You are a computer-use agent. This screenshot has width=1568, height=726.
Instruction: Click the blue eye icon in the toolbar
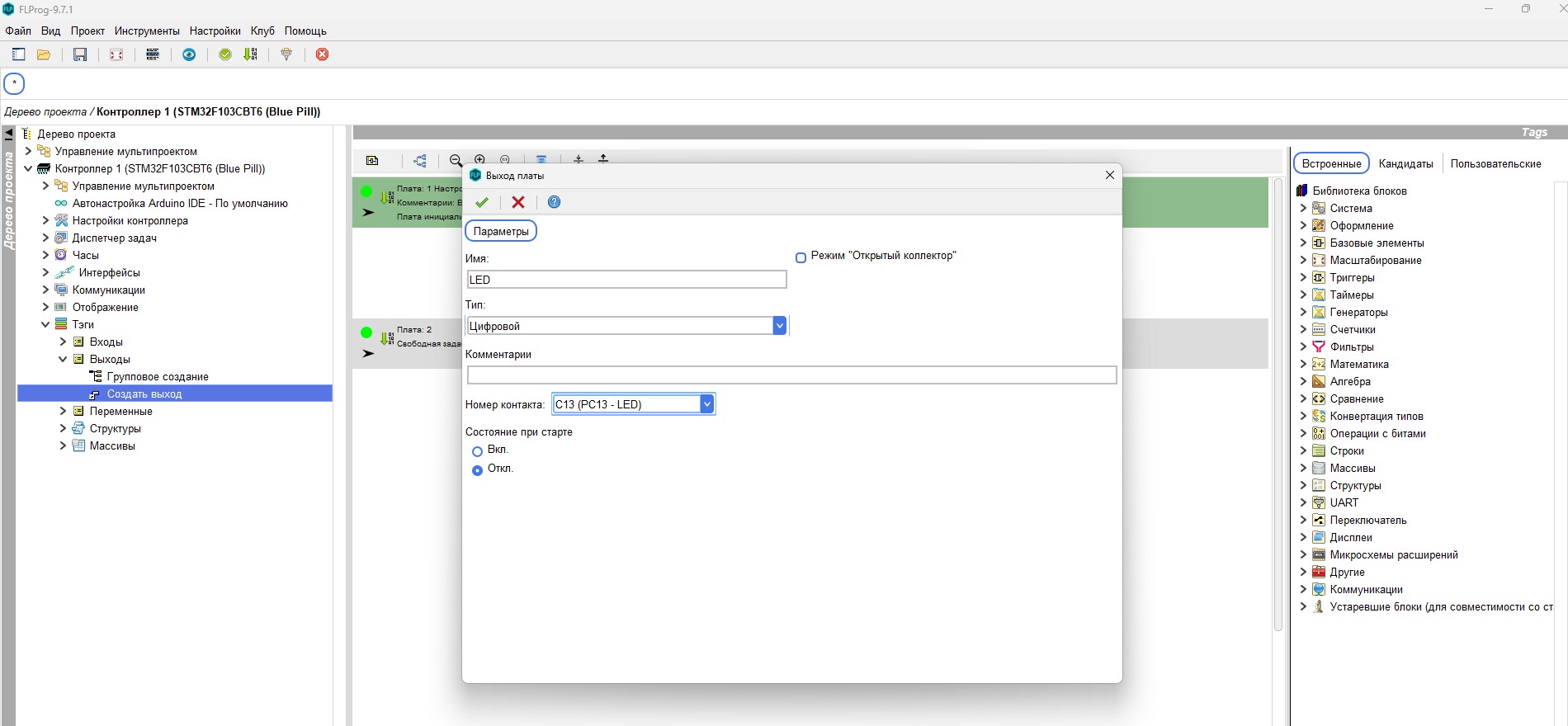click(189, 54)
